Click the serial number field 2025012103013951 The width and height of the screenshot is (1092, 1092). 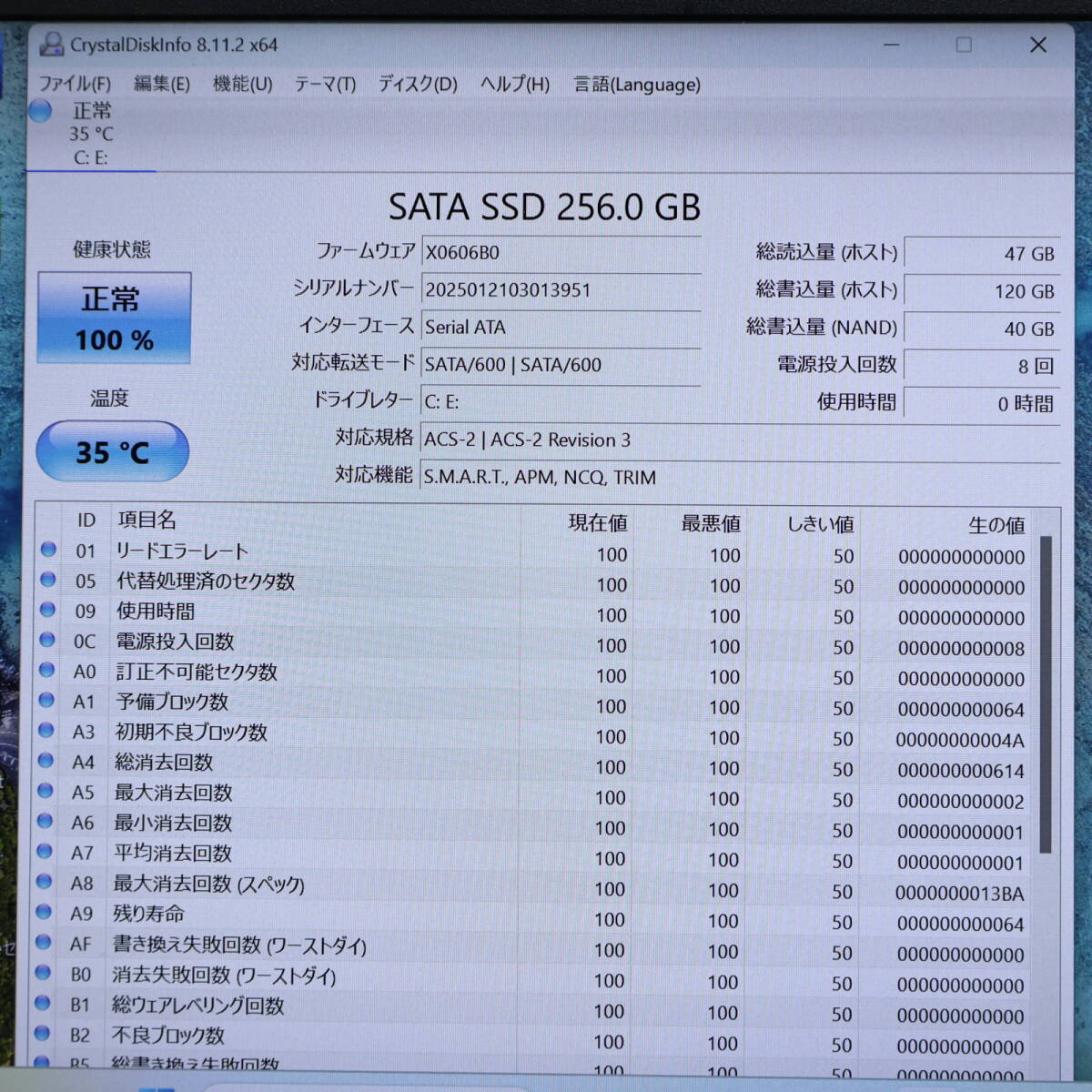(561, 290)
